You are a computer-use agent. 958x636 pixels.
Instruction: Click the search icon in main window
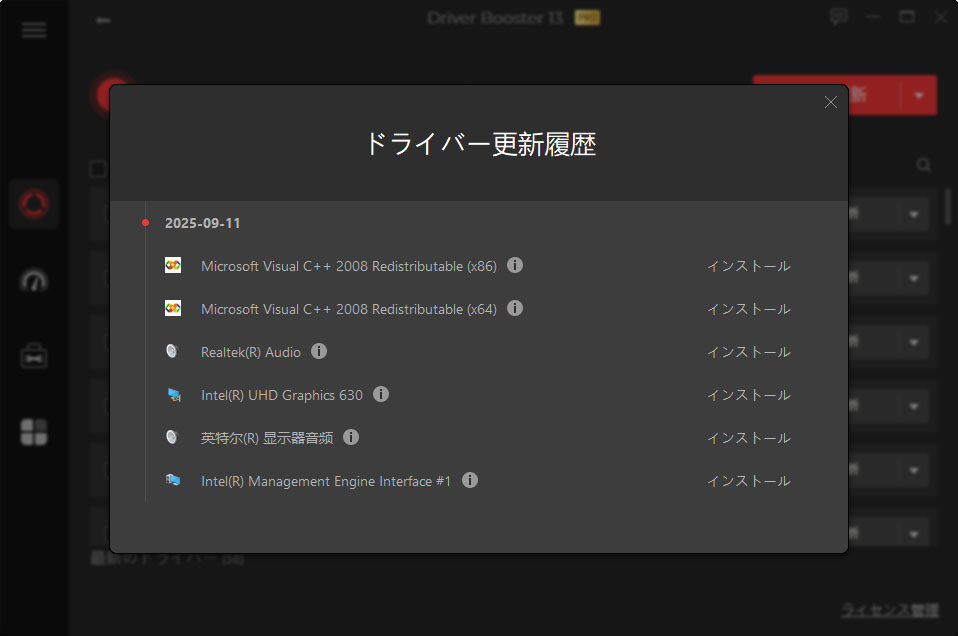point(923,165)
